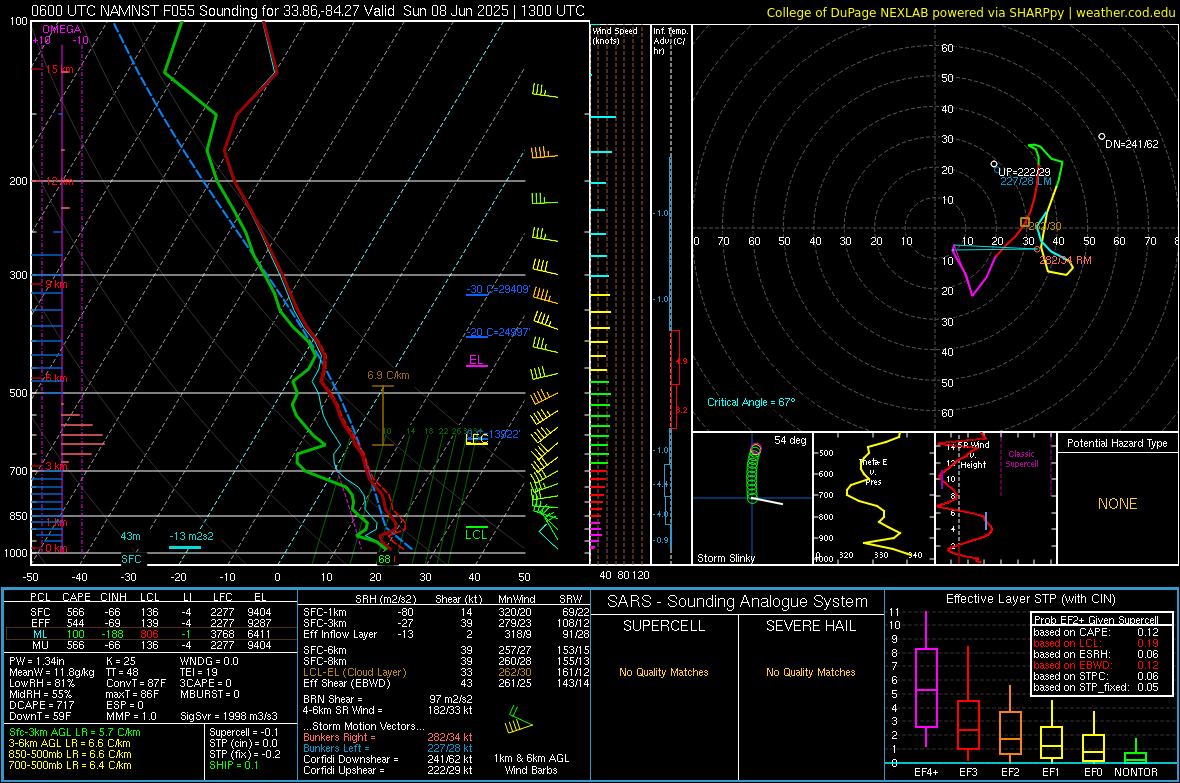The height and width of the screenshot is (783, 1180).
Task: Click the SigSvr = 1998 m3/s3 value
Action: [x=229, y=716]
